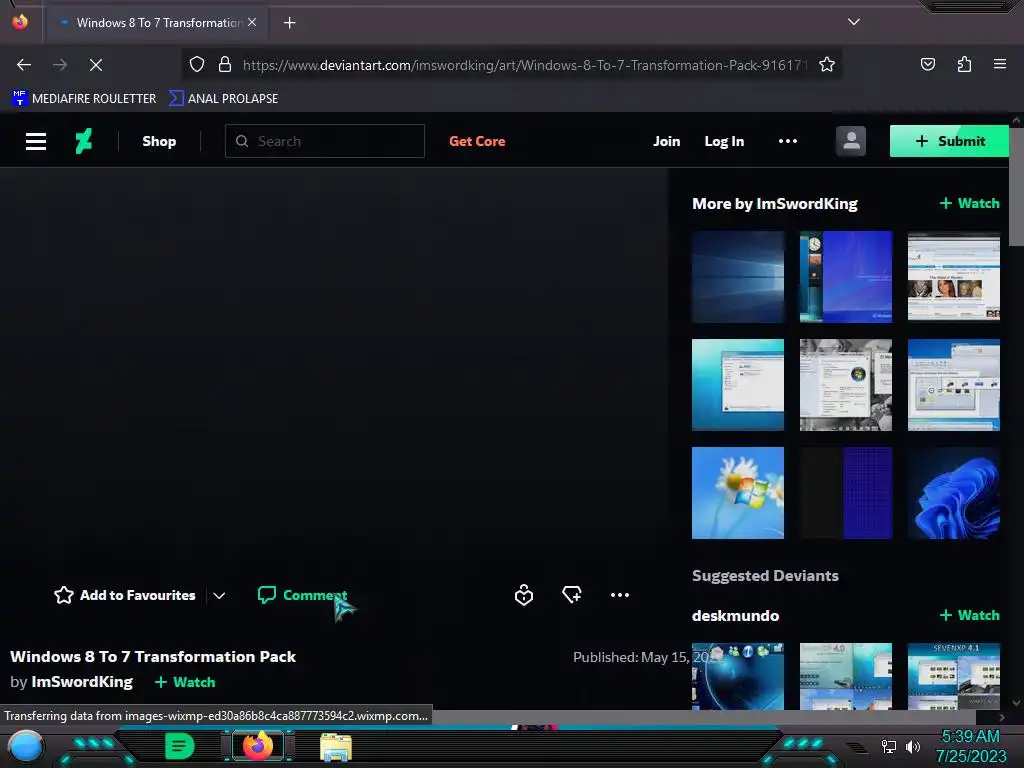
Task: Select the Windows 8 To 7 Transformation tab
Action: [157, 23]
